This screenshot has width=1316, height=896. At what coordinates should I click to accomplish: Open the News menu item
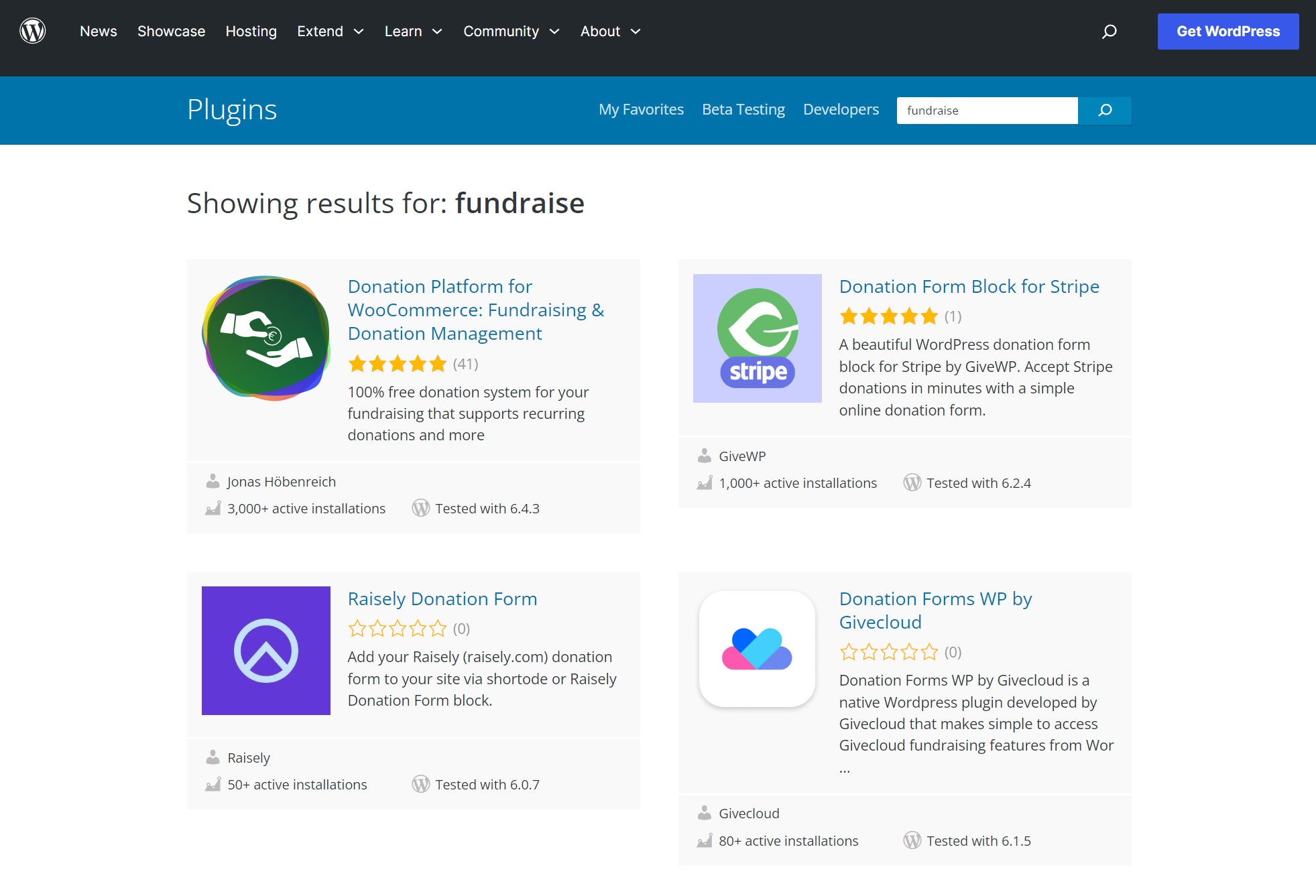pyautogui.click(x=99, y=31)
